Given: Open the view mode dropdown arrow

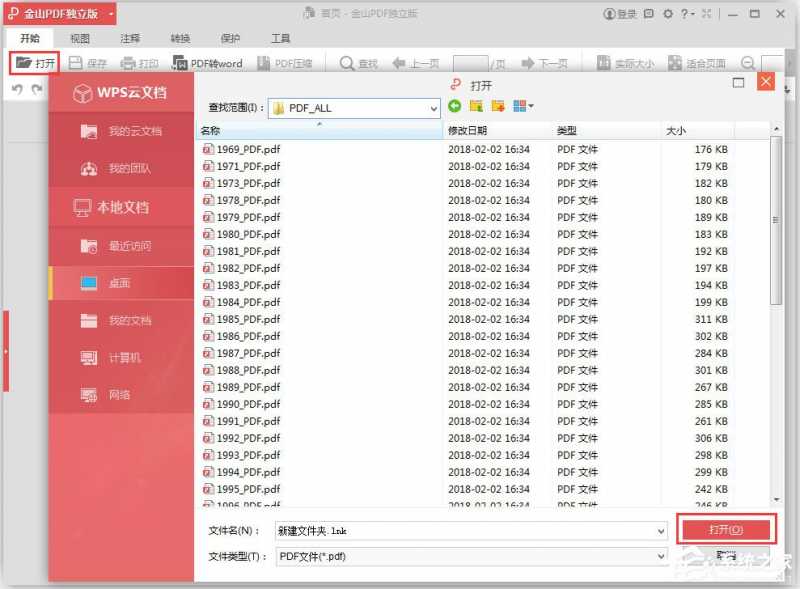Looking at the screenshot, I should [532, 106].
